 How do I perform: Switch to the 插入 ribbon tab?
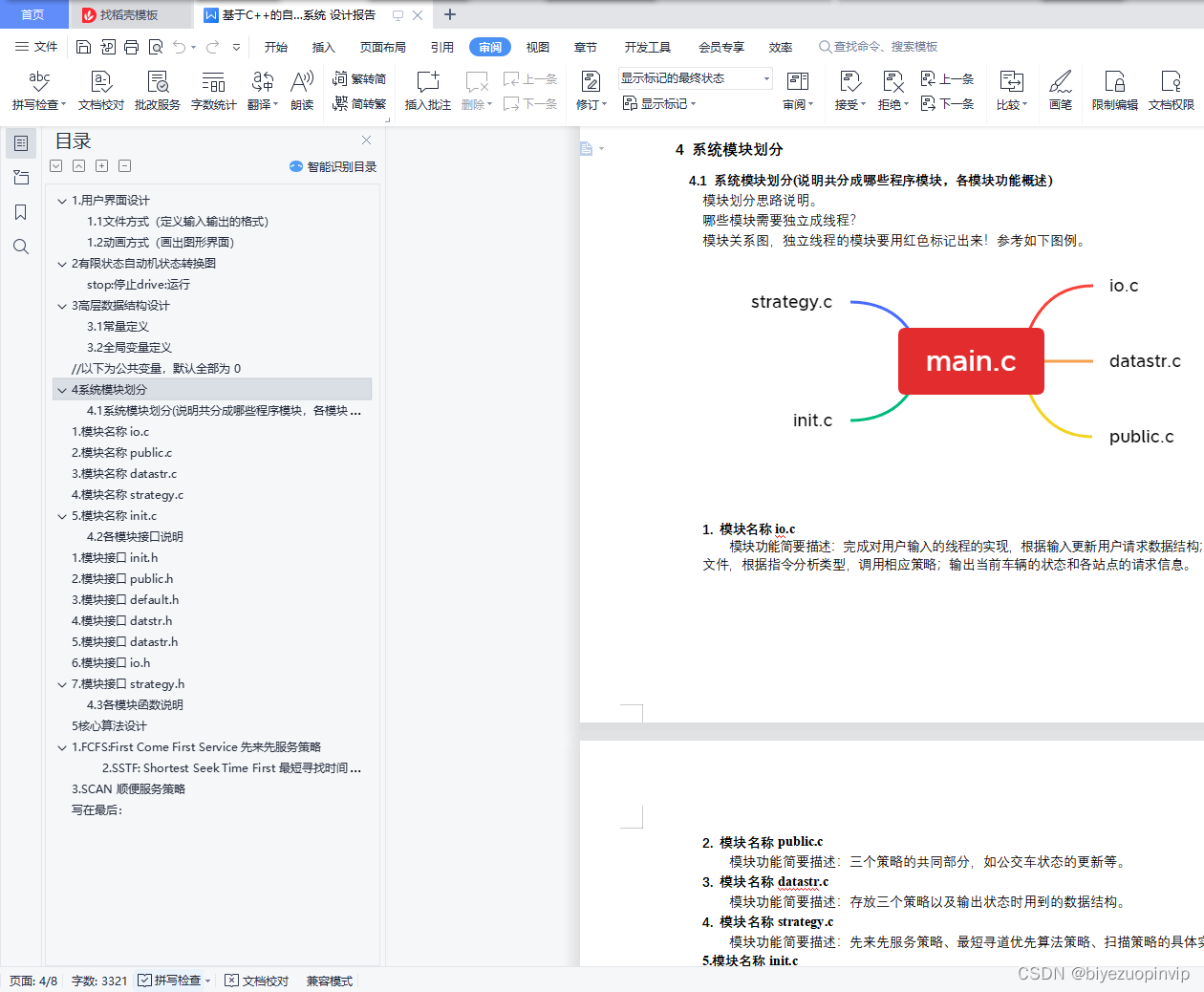pos(324,46)
